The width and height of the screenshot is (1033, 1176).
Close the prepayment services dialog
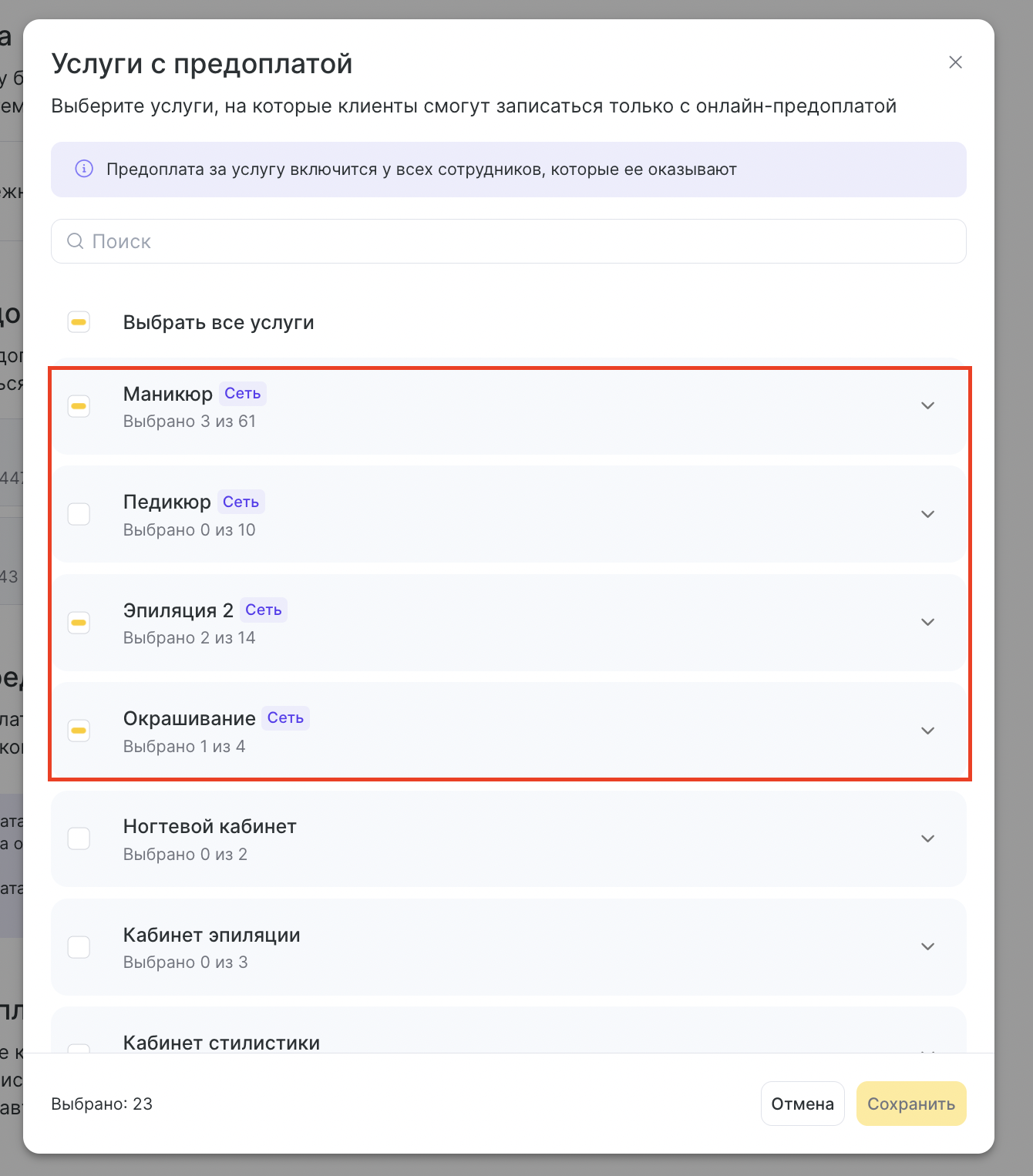pyautogui.click(x=955, y=62)
